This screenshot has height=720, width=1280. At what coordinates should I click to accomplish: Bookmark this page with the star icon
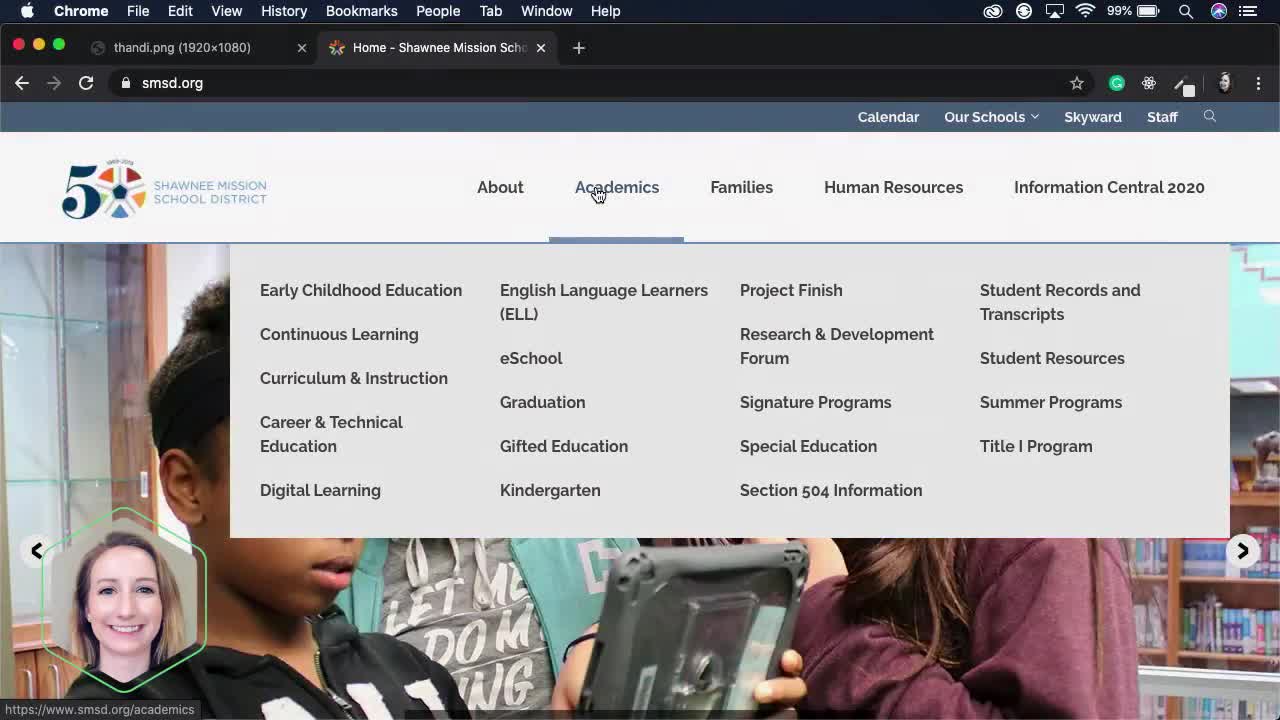pyautogui.click(x=1076, y=83)
